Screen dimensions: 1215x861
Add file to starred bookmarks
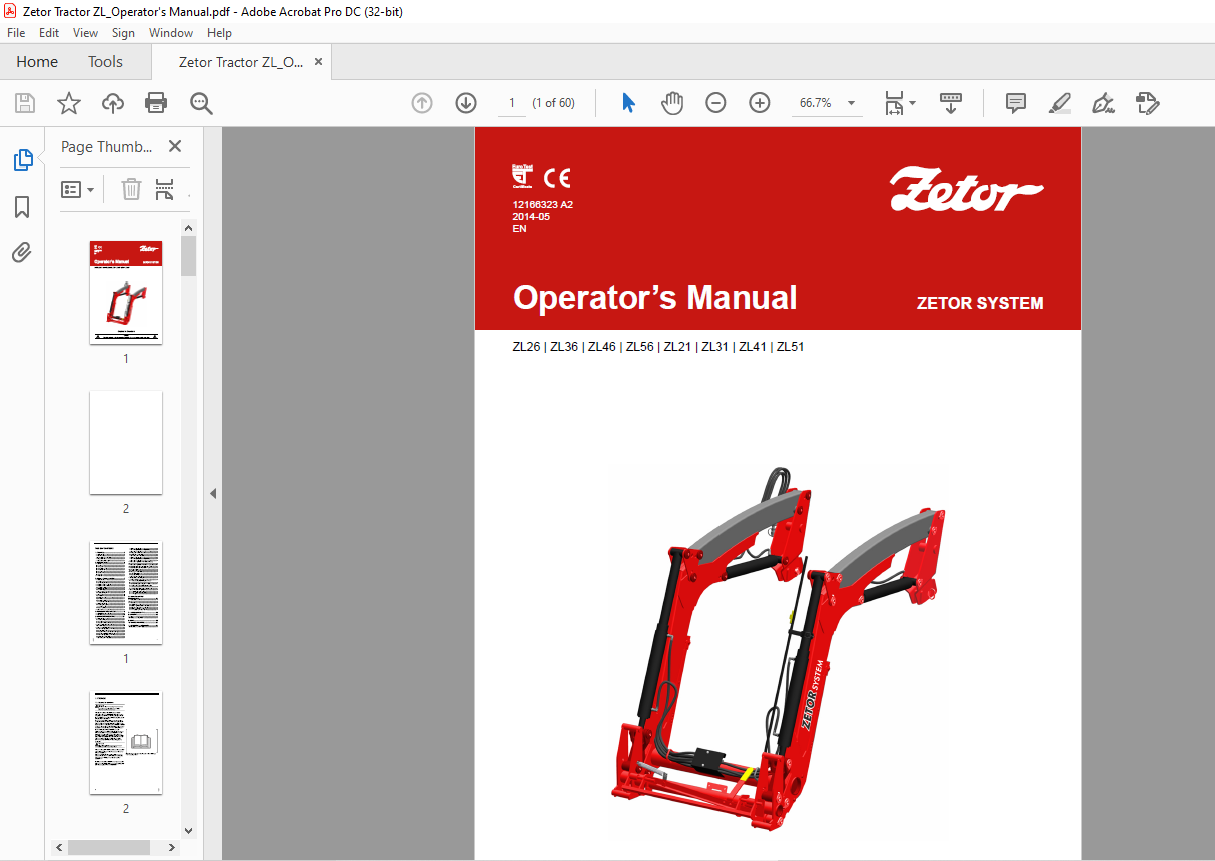[68, 103]
